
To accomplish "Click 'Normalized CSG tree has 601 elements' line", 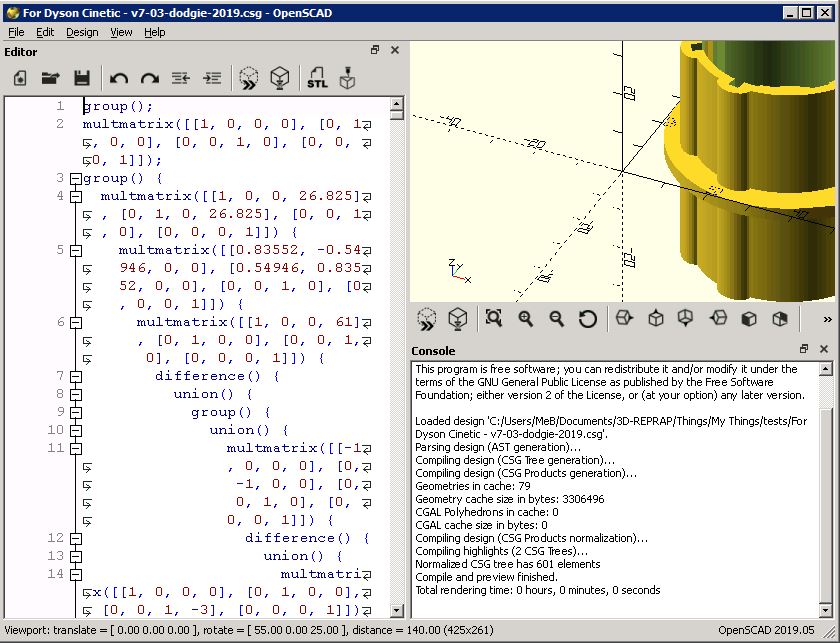I will (507, 564).
